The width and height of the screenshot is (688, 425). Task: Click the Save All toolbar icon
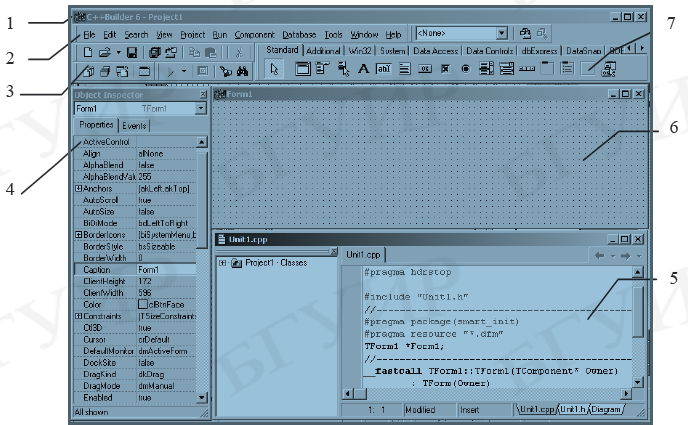click(154, 53)
